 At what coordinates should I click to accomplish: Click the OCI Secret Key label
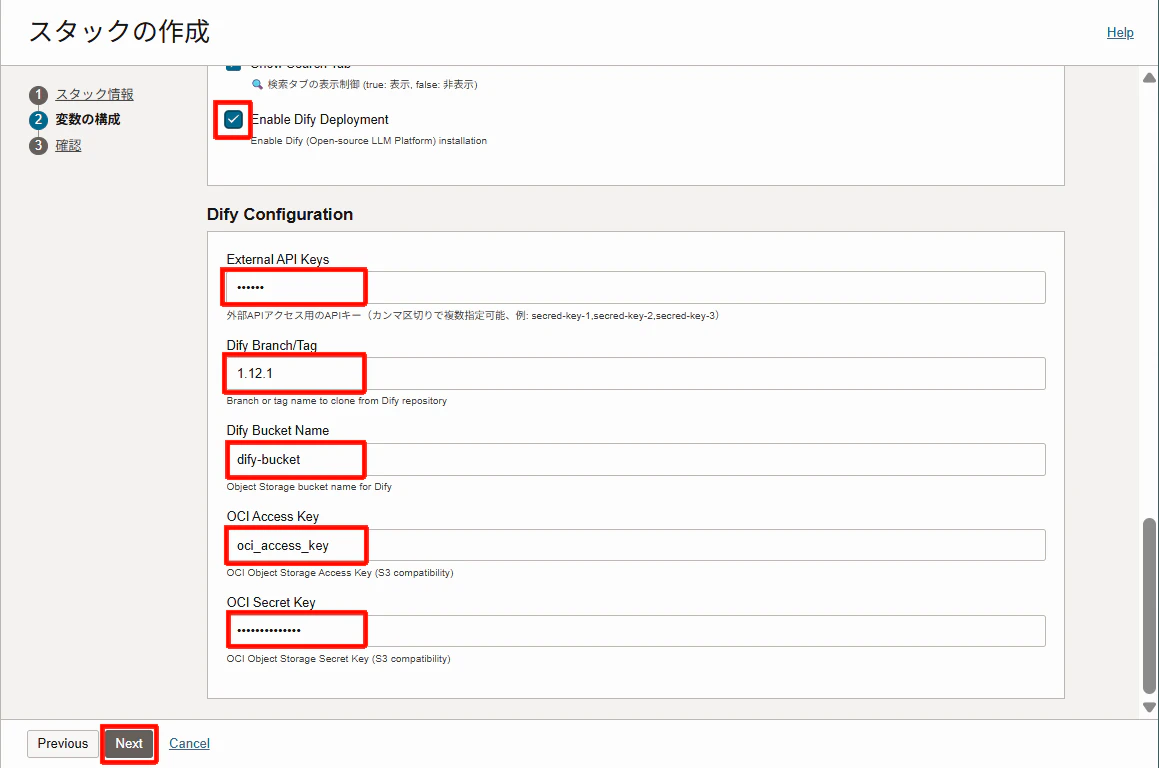(x=271, y=602)
